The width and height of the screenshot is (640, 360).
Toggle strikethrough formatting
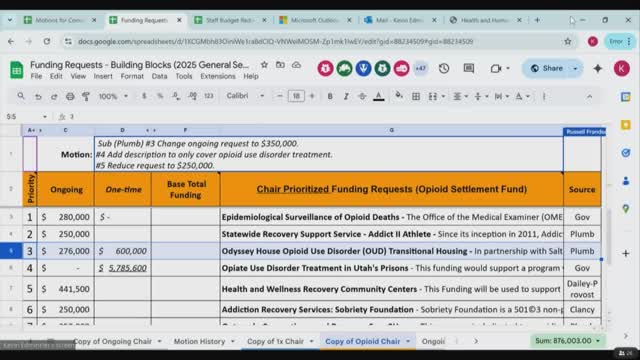coord(362,96)
